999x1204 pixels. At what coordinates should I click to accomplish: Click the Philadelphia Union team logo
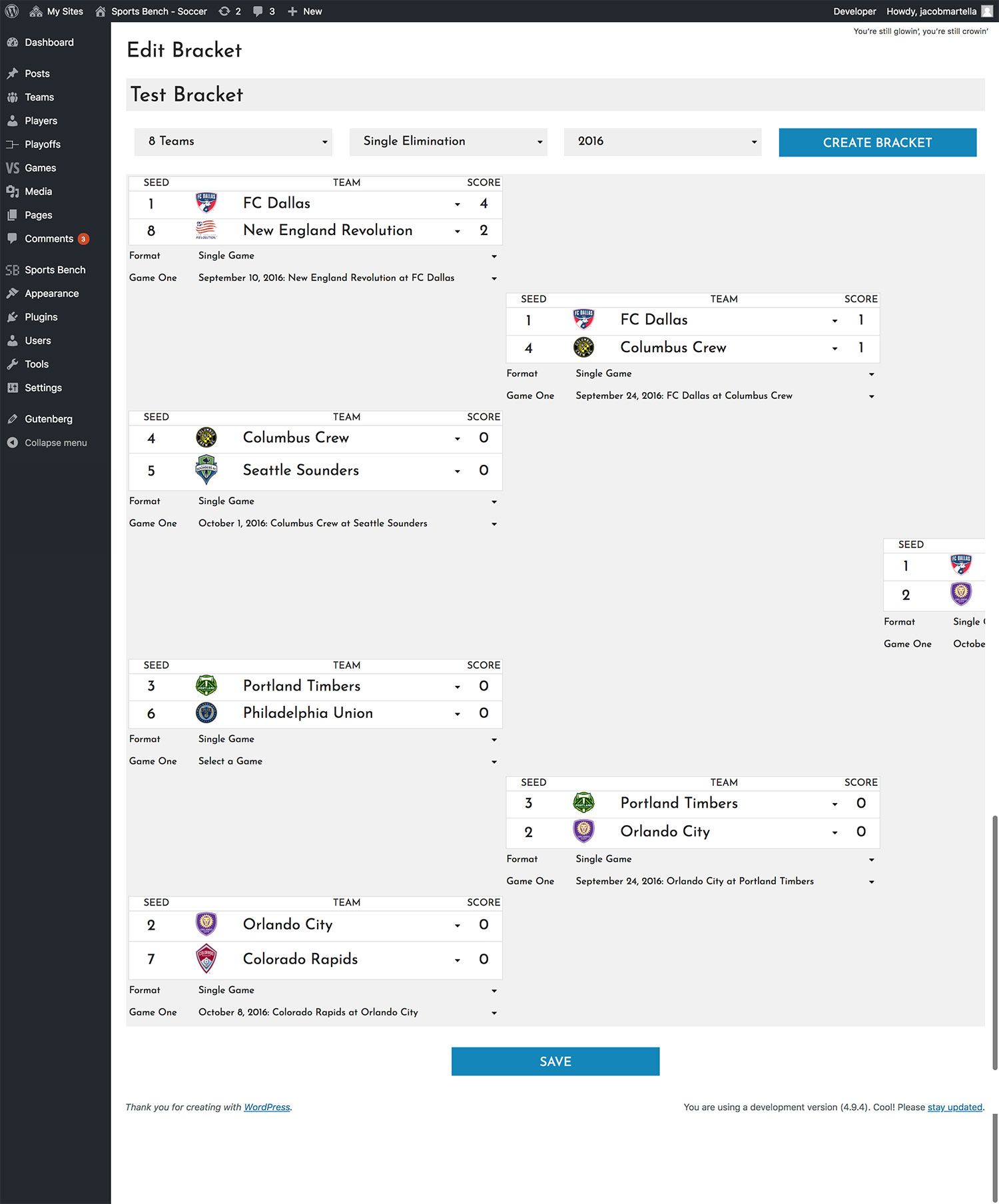click(206, 713)
